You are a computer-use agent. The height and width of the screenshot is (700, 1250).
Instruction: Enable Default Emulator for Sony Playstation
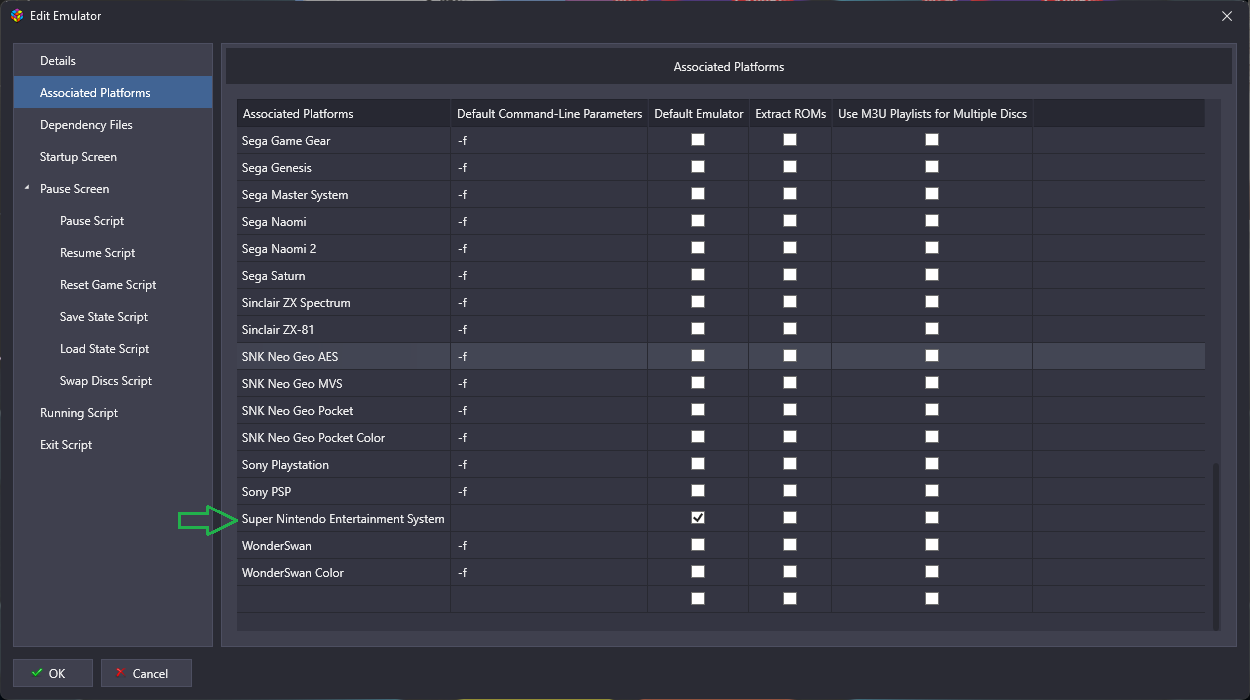click(x=698, y=464)
